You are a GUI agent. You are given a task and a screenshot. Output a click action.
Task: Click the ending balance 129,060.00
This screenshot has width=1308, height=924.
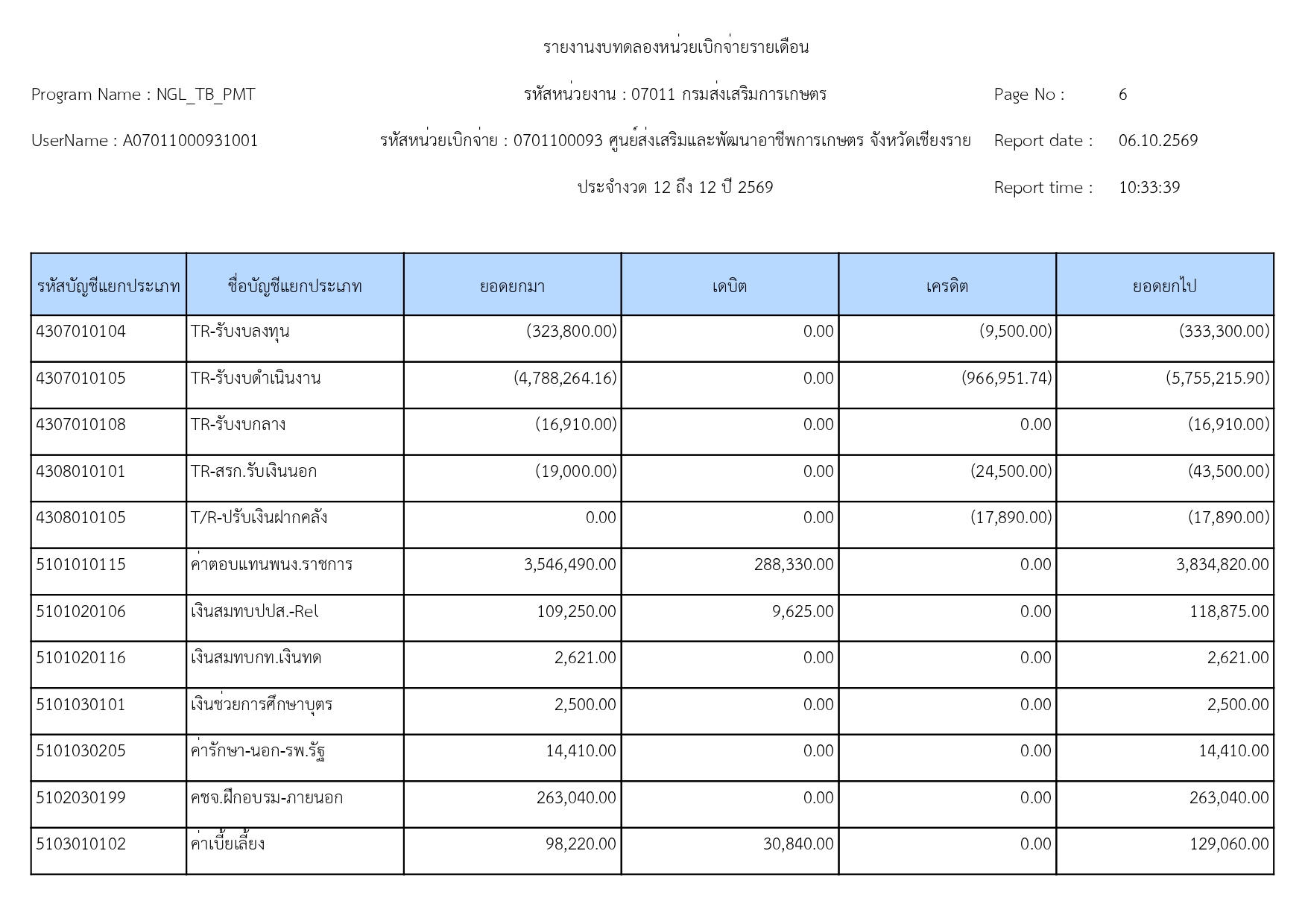point(1229,844)
